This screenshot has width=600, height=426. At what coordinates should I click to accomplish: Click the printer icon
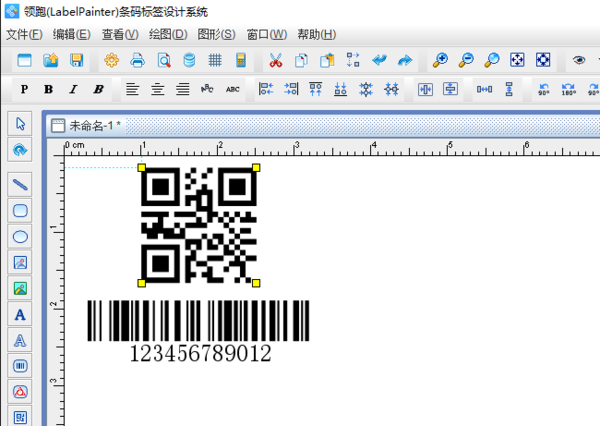(137, 60)
